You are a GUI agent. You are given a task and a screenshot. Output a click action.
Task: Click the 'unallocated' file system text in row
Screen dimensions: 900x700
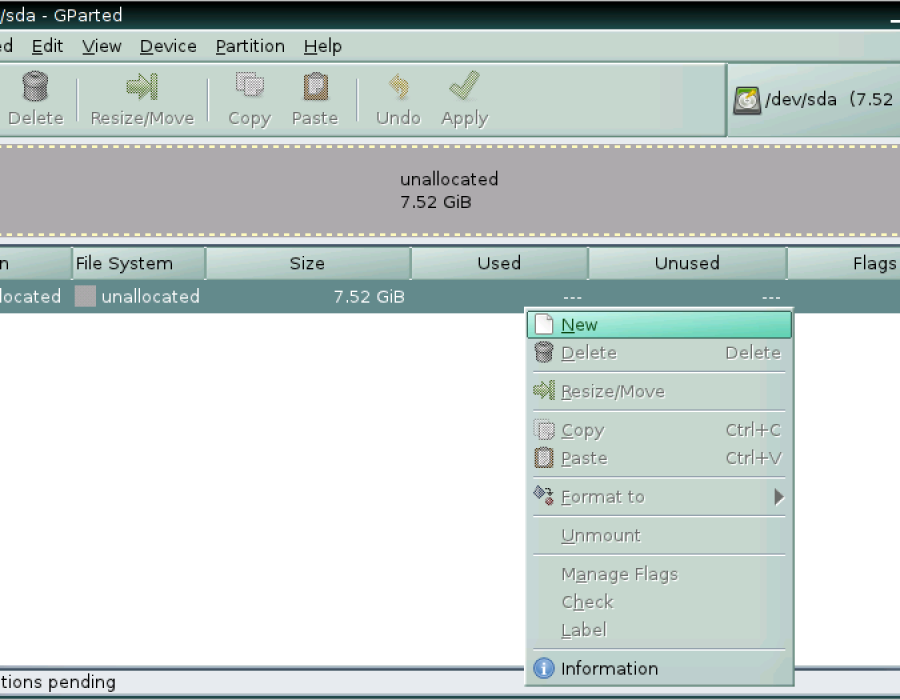[x=150, y=297]
